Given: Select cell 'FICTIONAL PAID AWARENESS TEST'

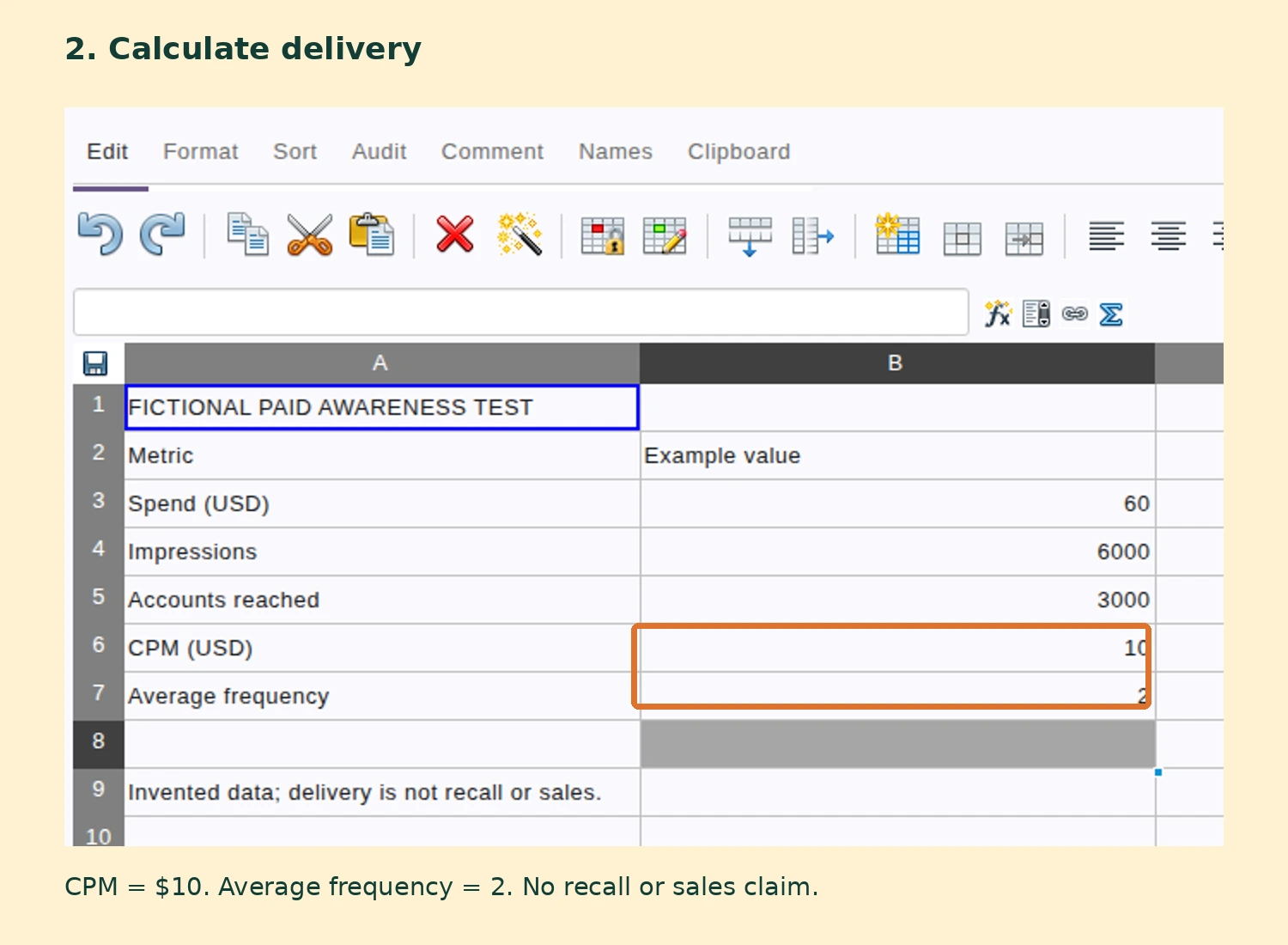Looking at the screenshot, I should click(382, 407).
